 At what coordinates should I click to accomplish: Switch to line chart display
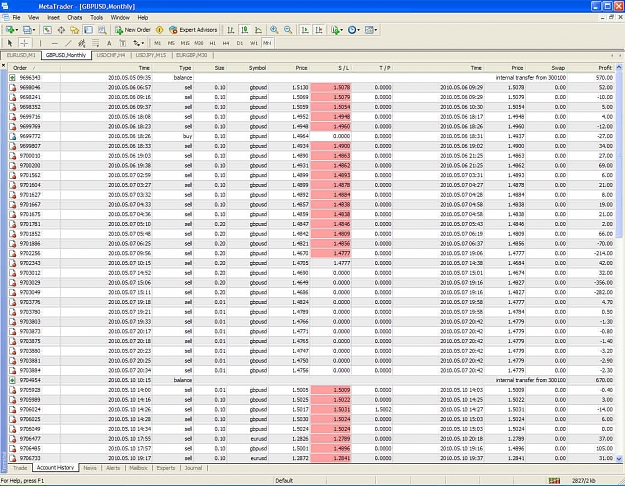coord(258,30)
